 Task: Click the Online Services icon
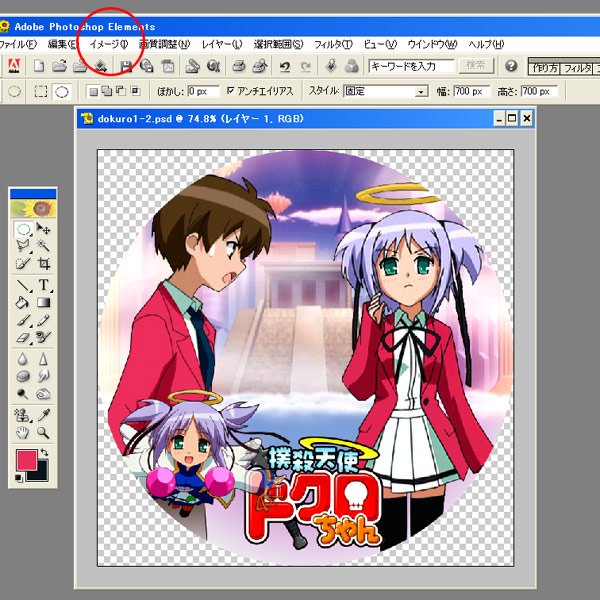click(214, 66)
